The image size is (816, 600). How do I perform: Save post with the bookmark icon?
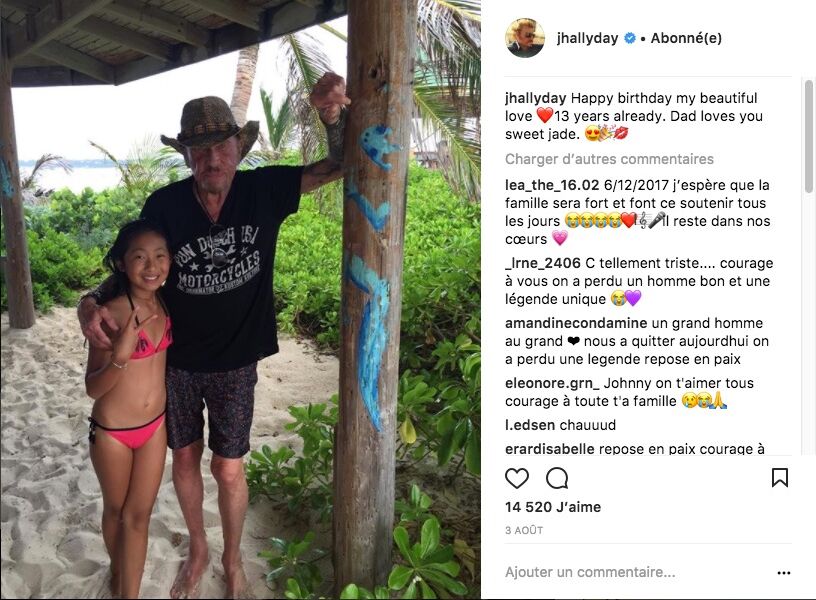tap(780, 478)
